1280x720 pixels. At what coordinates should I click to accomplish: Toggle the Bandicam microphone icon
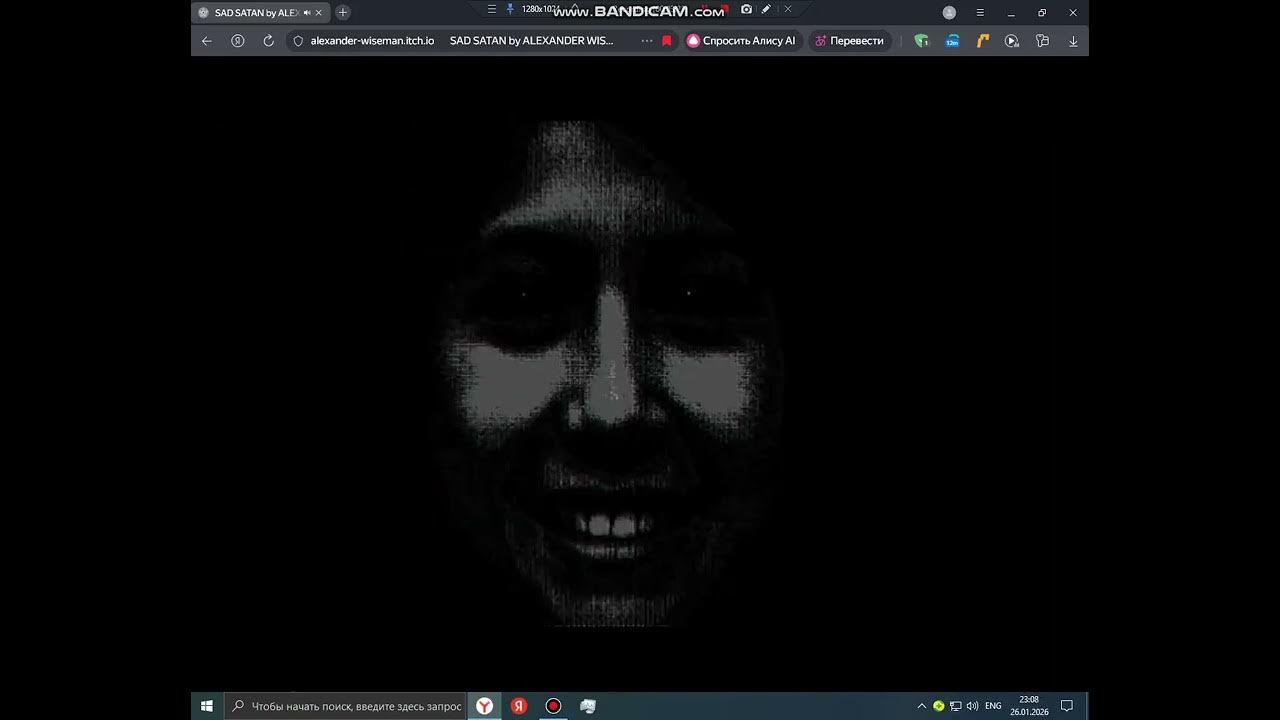(x=509, y=9)
